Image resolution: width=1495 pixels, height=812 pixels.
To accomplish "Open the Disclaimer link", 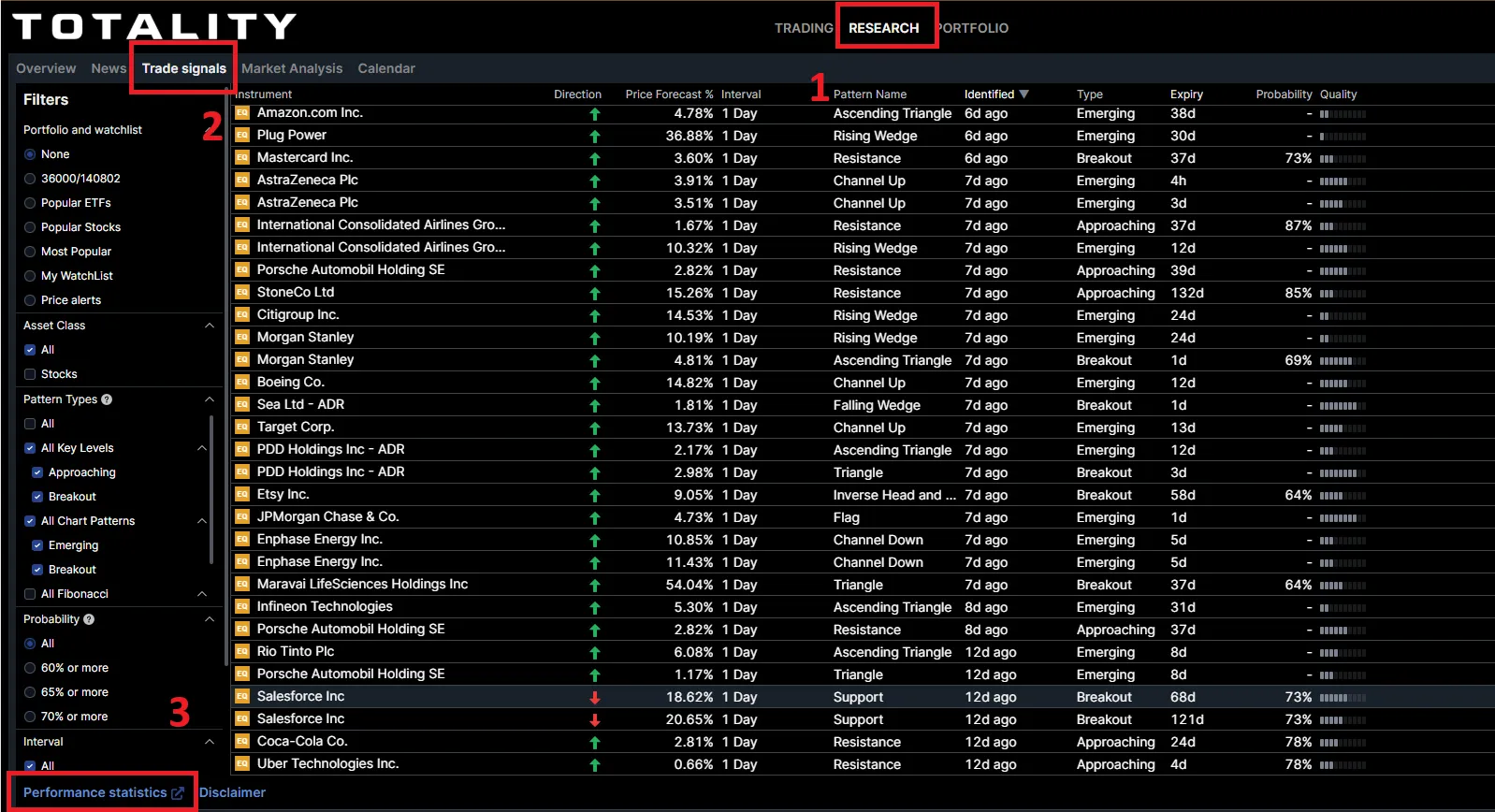I will pyautogui.click(x=232, y=792).
